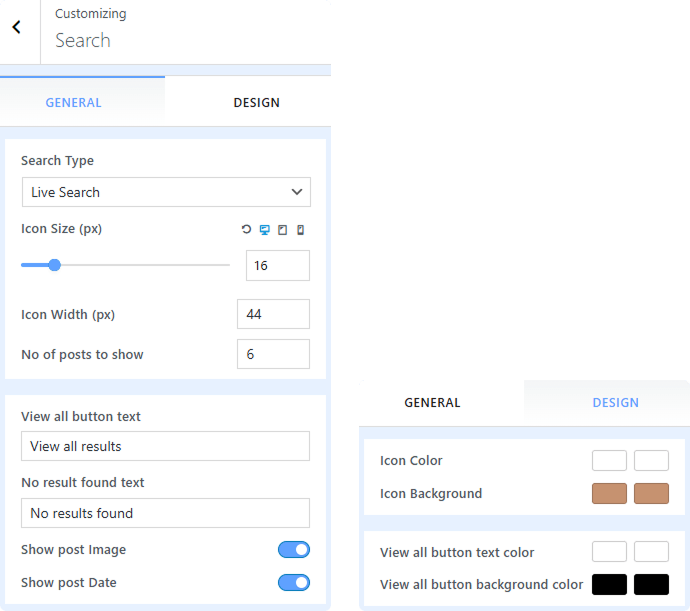This screenshot has width=690, height=611.
Task: Click the blue Design tab in the right panel
Action: point(615,403)
